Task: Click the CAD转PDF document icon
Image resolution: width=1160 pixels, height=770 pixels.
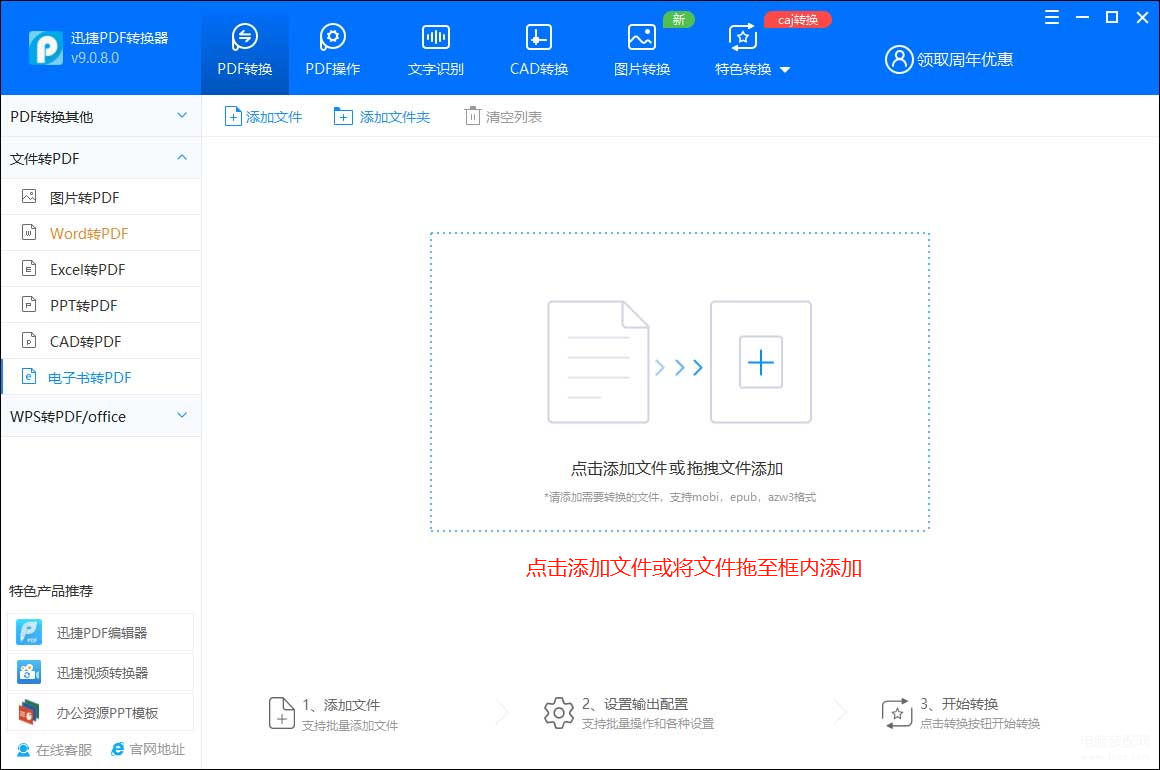Action: pos(29,340)
